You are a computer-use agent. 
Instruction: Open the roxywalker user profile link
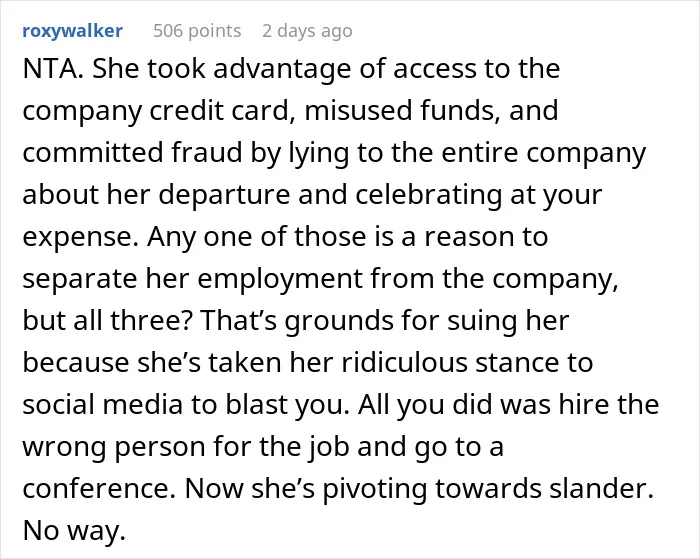coord(72,31)
